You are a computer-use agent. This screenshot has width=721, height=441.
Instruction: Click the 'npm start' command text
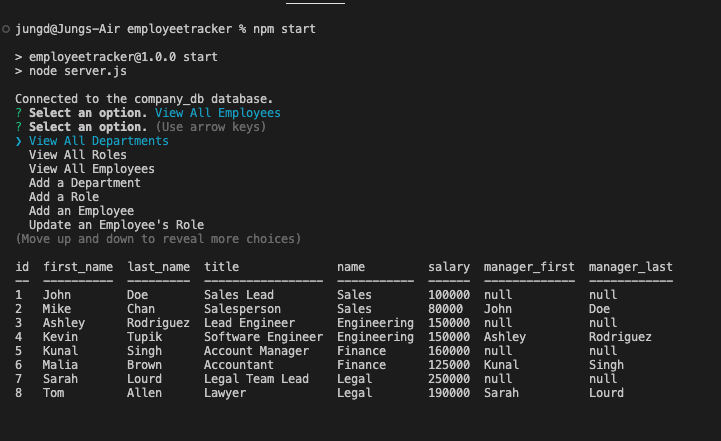(284, 29)
